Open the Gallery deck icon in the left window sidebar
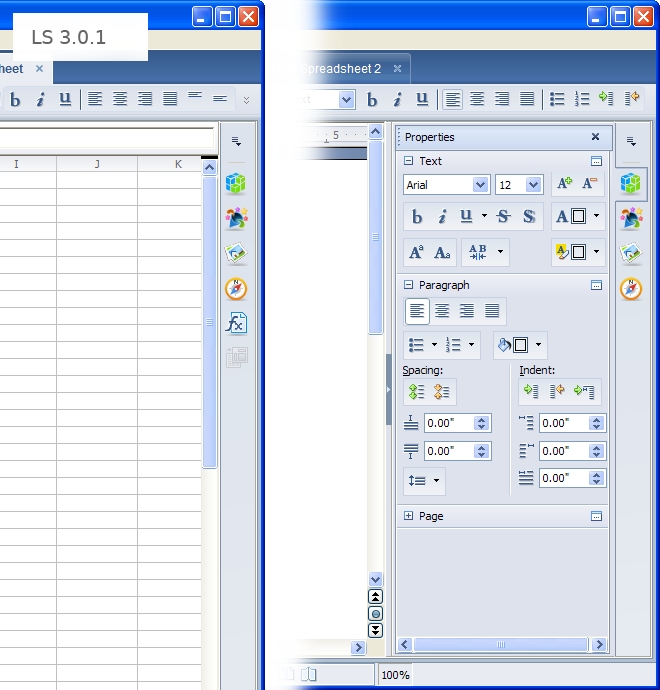 tap(236, 253)
